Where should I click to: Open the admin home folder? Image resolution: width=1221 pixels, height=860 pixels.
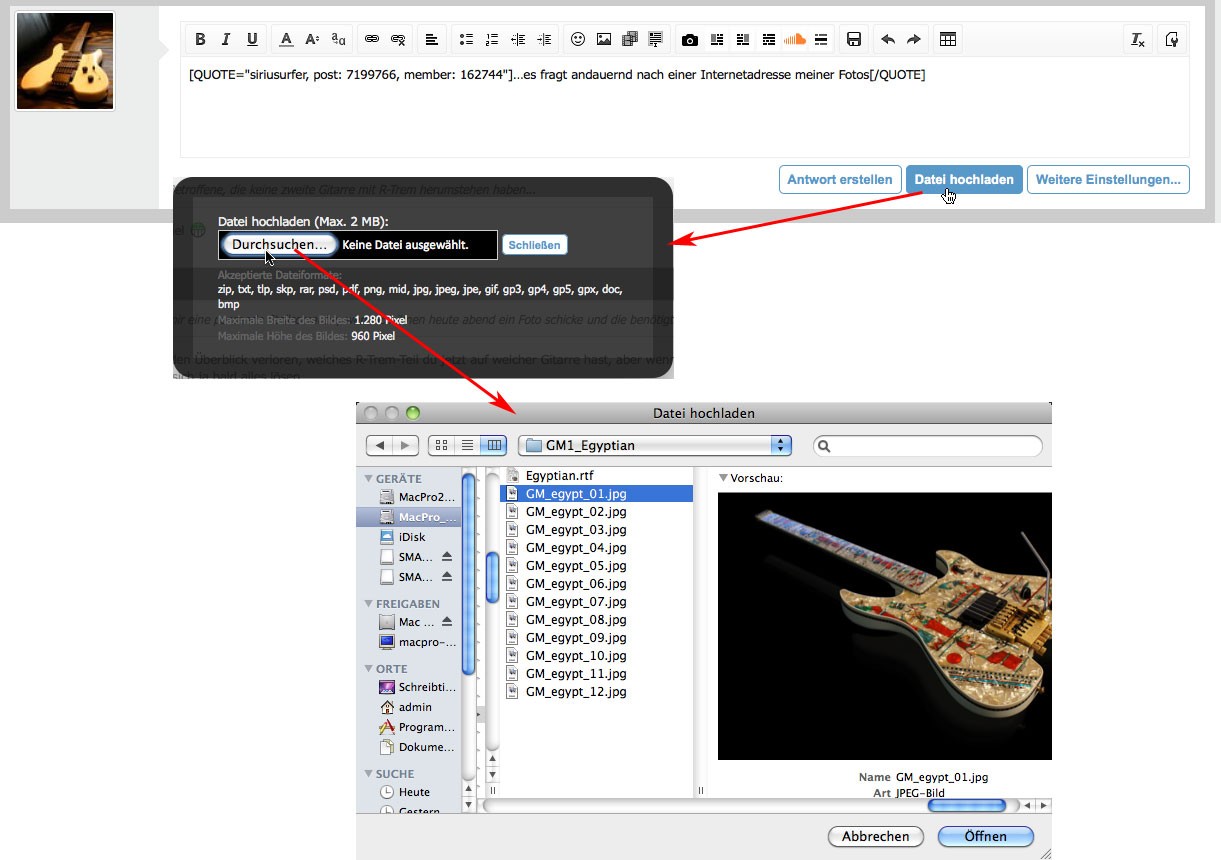tap(408, 707)
